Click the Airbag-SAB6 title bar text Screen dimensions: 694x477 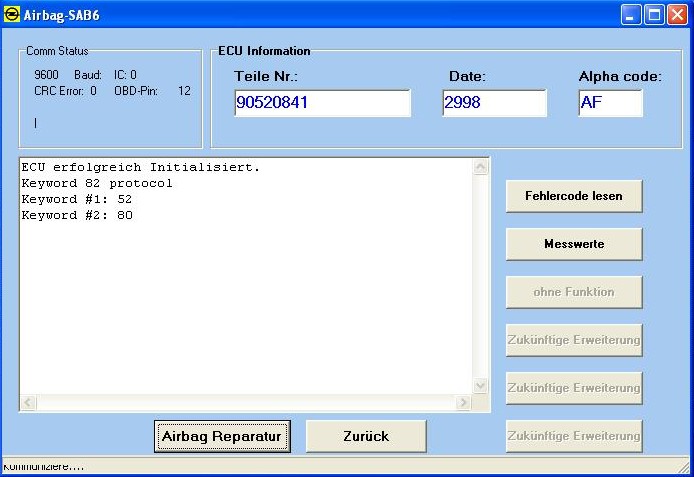coord(60,15)
